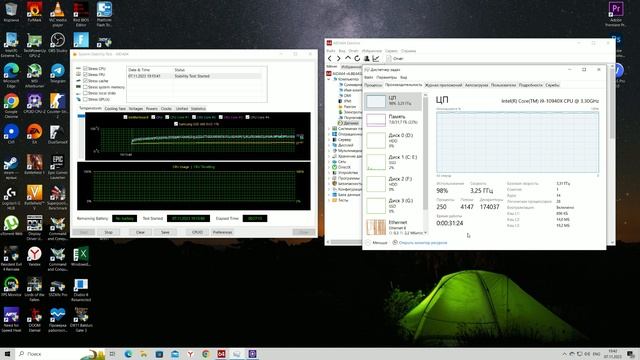Screen dimensions: 640x360
Task: Toggle Samsung SSD graph checkbox
Action: [176, 124]
